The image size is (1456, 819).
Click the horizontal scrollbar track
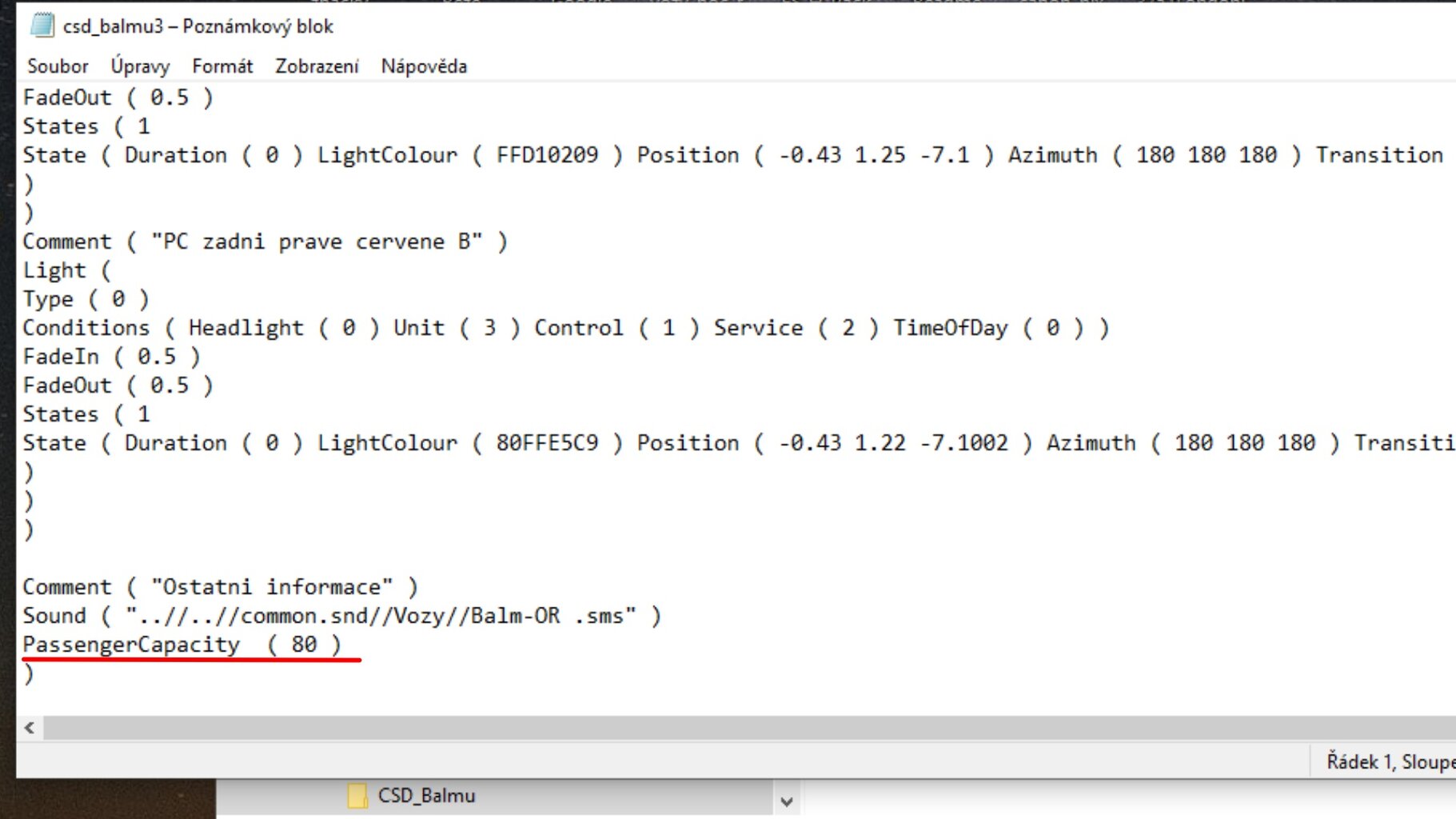pos(720,728)
